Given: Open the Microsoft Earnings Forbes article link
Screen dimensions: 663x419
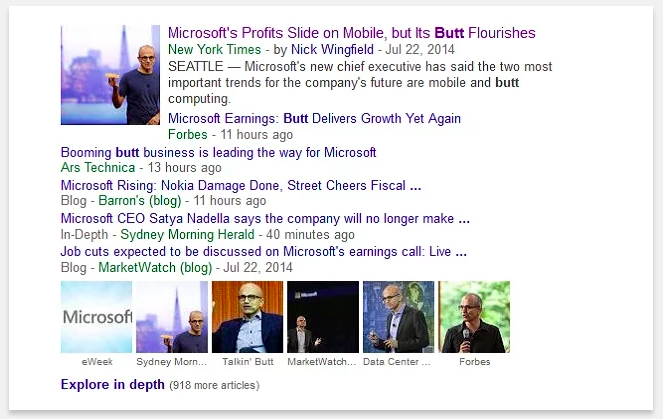Looking at the screenshot, I should pos(314,119).
